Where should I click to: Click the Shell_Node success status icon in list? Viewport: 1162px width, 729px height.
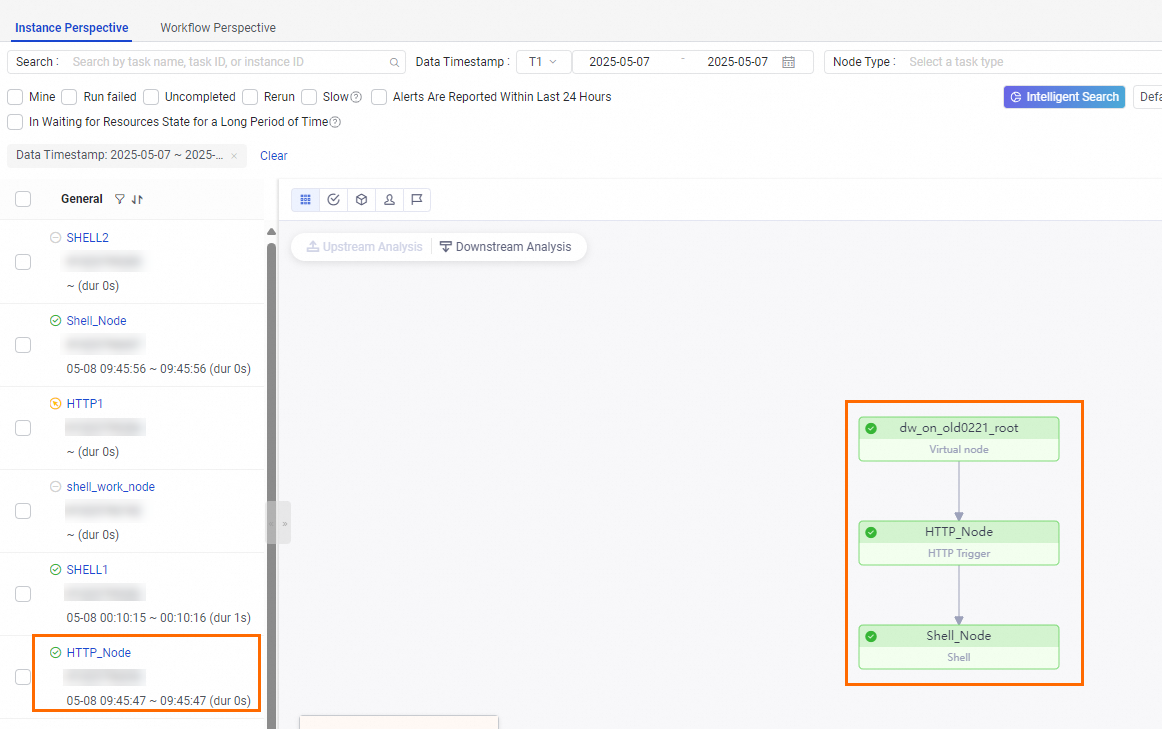(56, 321)
